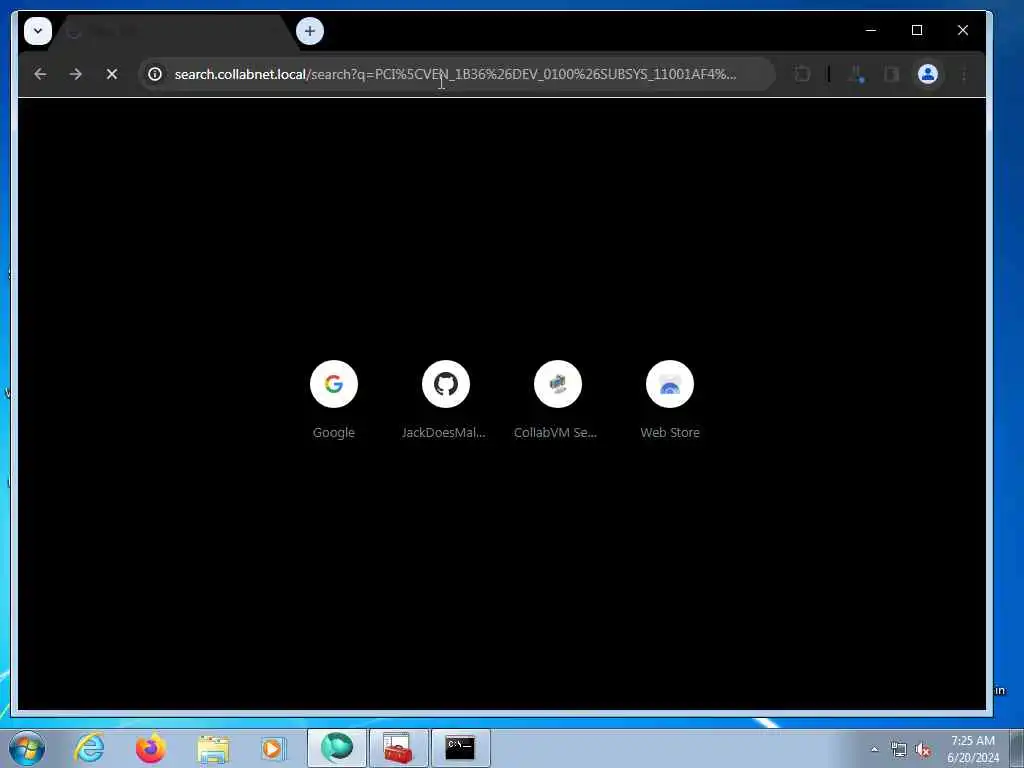1024x768 pixels.
Task: Click the Web Store label text
Action: click(x=670, y=432)
